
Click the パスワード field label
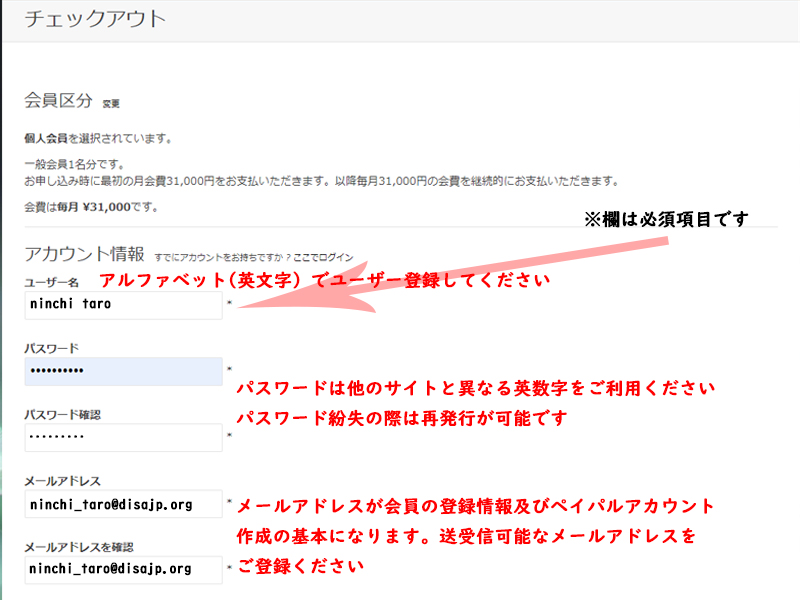[x=52, y=348]
